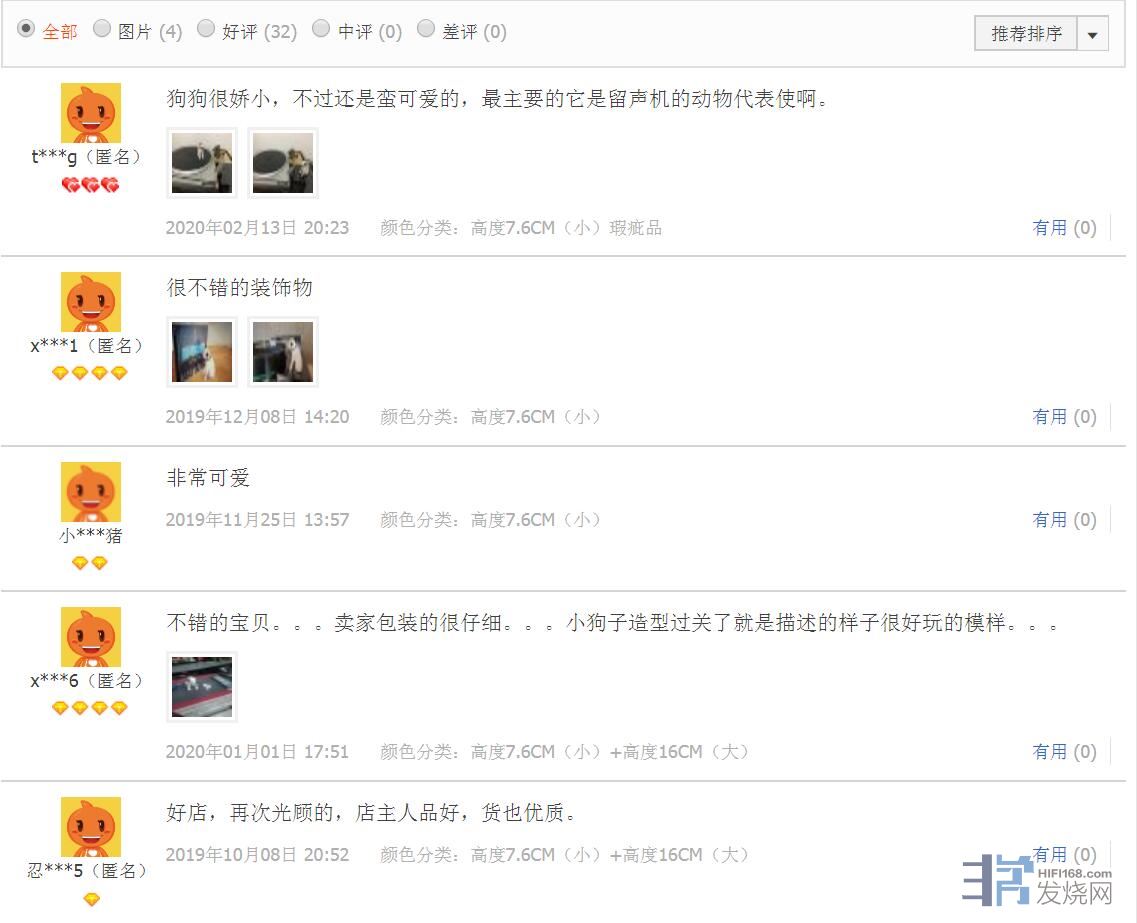Select the 好评 (32) filter radio
Viewport: 1137px width, 923px height.
pyautogui.click(x=206, y=28)
